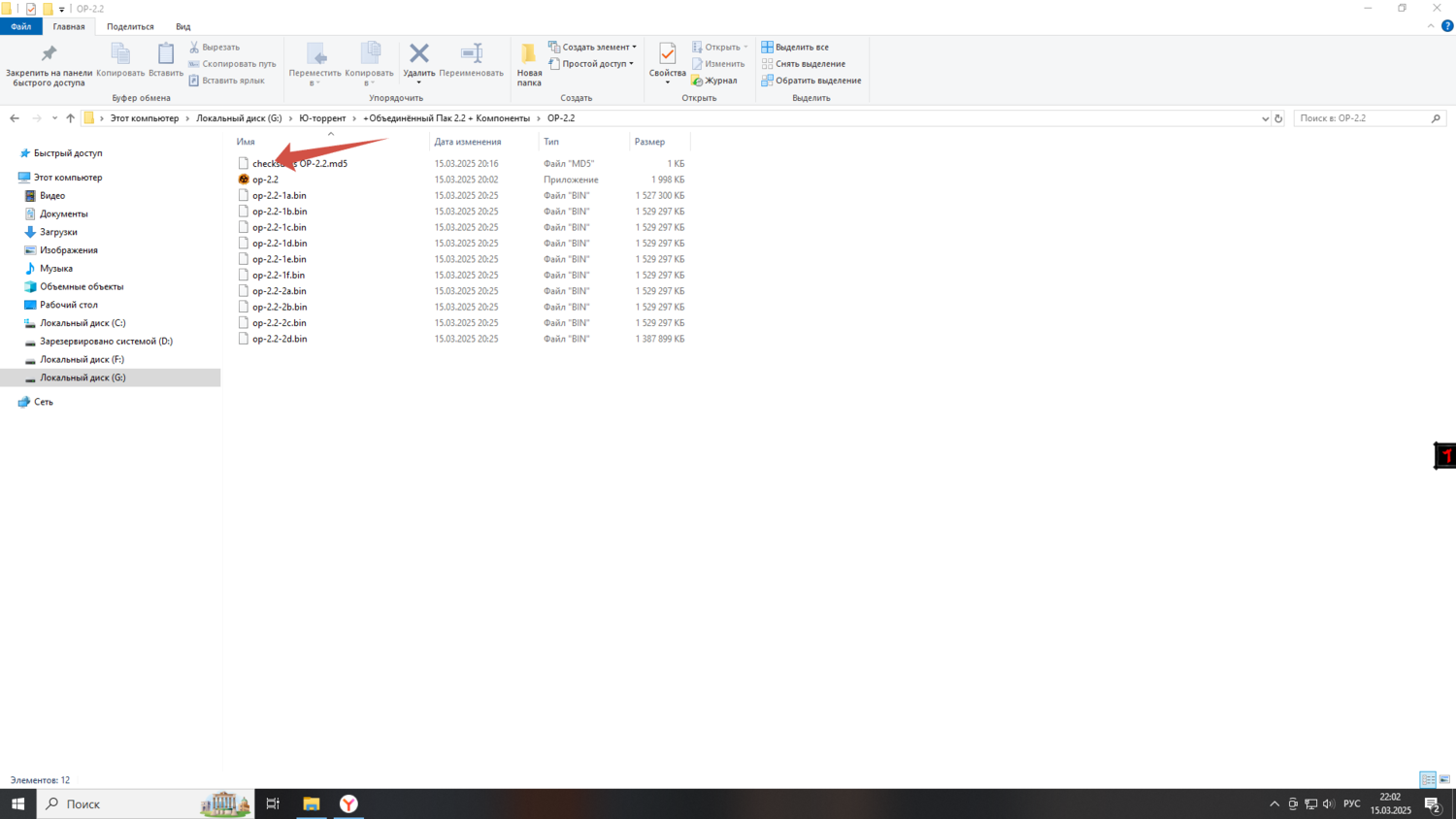The width and height of the screenshot is (1456, 819).
Task: Switch to the Вид ribbon tab
Action: tap(182, 26)
